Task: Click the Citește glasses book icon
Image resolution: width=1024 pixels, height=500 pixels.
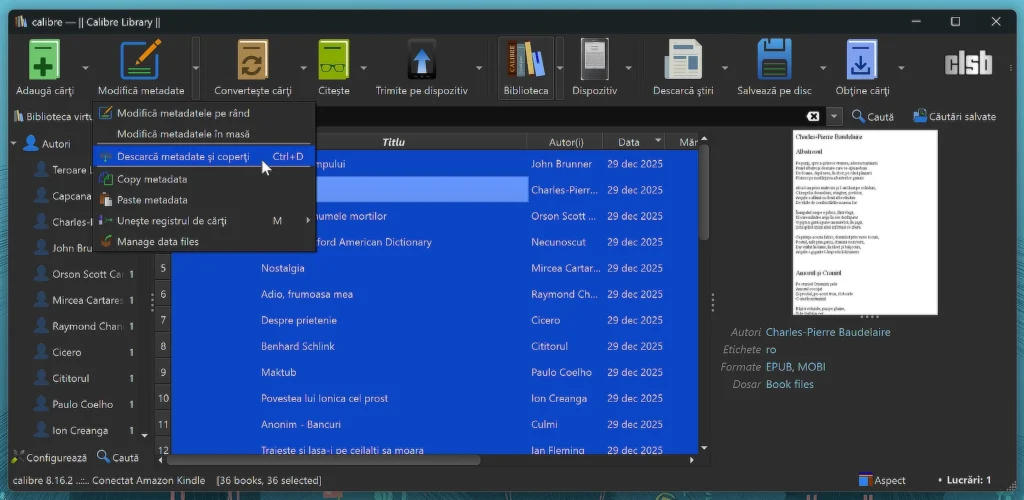Action: tap(333, 60)
